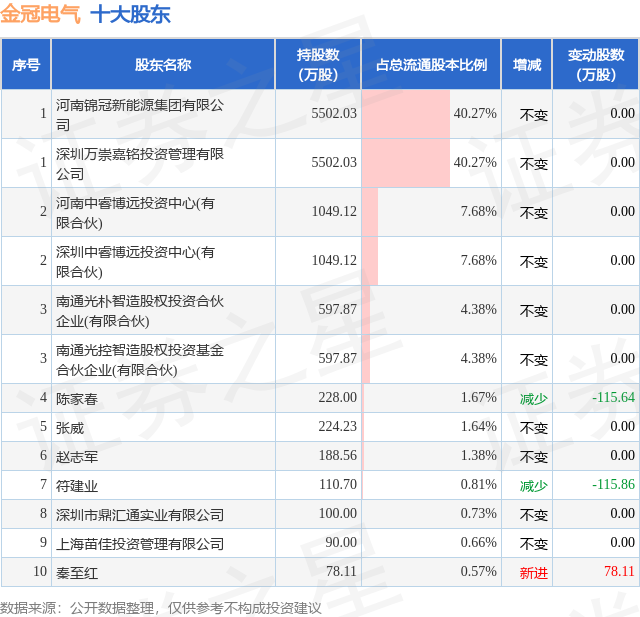The width and height of the screenshot is (640, 617).
Task: Click the 0.66% ratio value
Action: coord(478,542)
